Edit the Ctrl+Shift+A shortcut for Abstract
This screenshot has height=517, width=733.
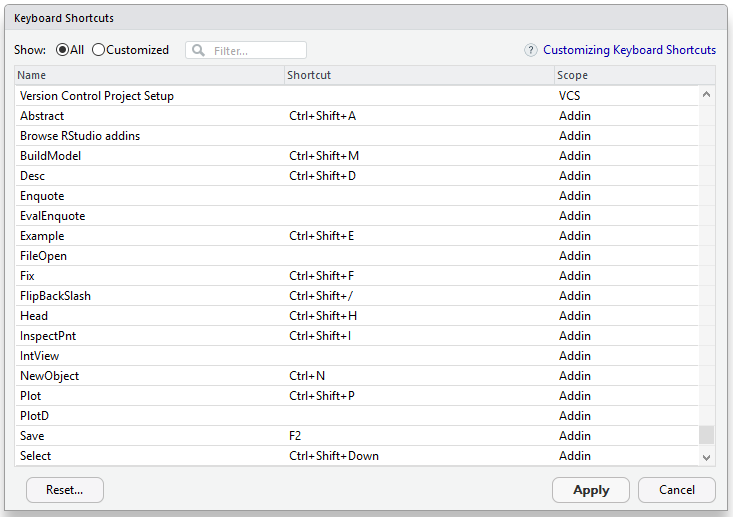[420, 116]
